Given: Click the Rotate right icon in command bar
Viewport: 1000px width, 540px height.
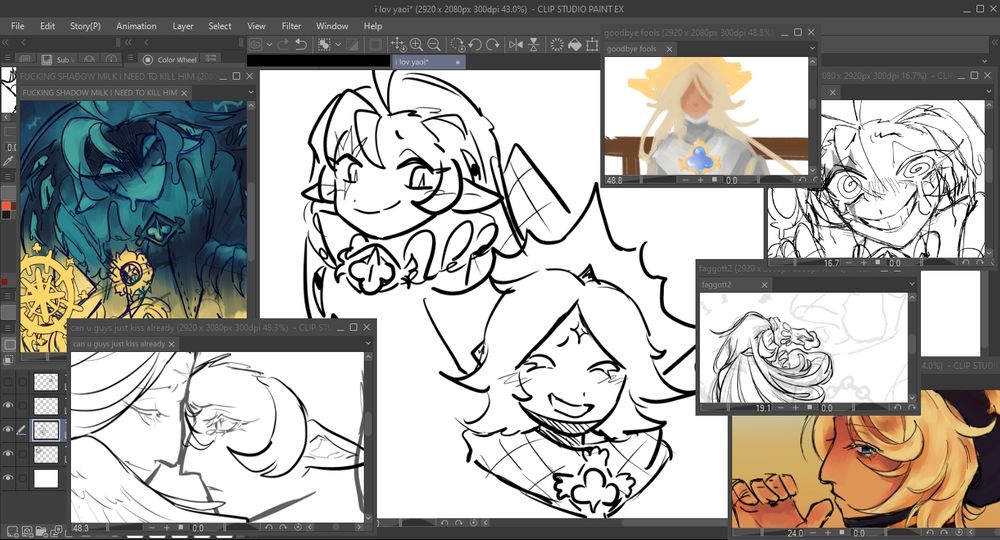Looking at the screenshot, I should click(492, 44).
